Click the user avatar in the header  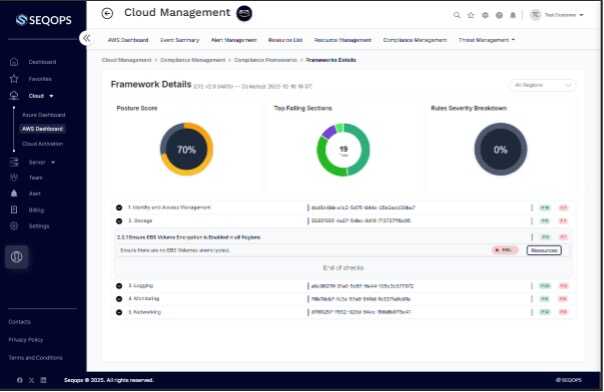coord(535,15)
